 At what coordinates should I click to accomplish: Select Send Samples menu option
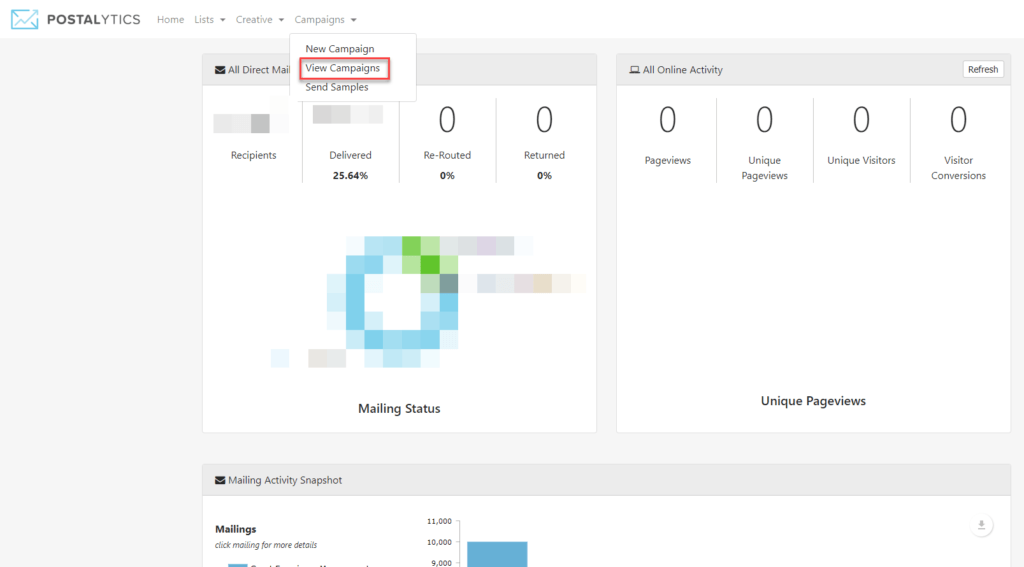click(336, 87)
